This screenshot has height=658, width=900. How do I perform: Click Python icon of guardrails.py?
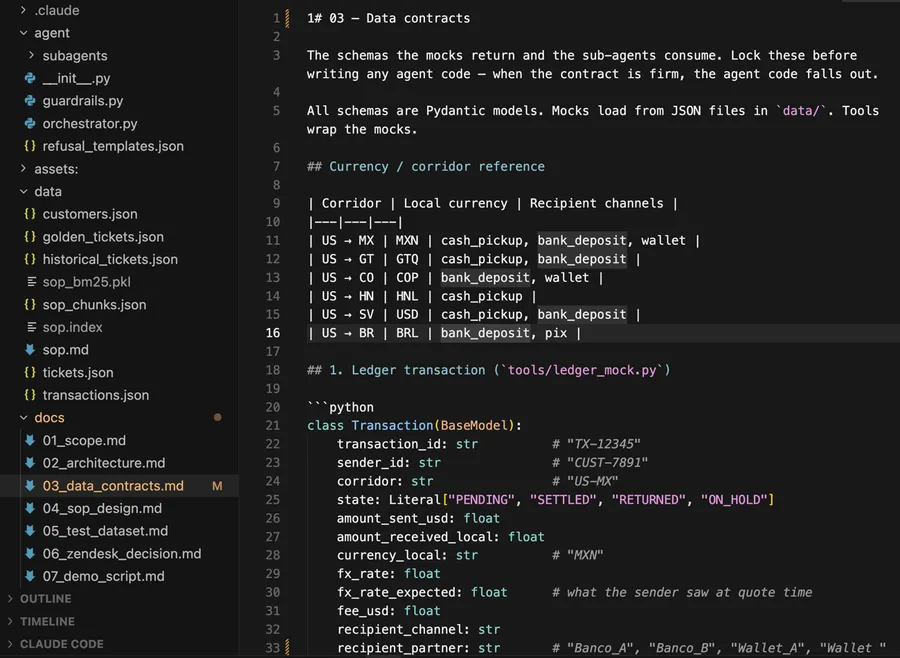30,100
